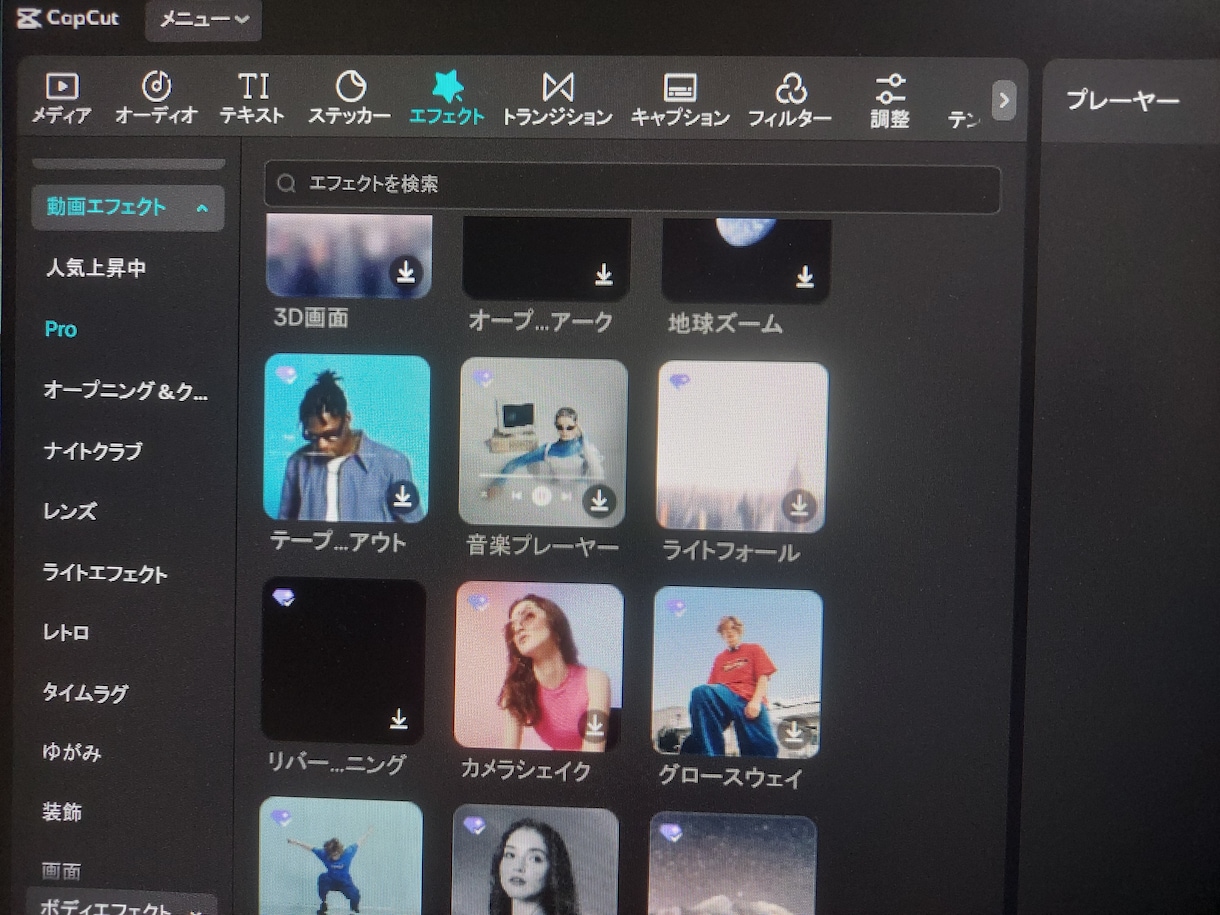Download the 音楽プレーヤー effect

[x=598, y=500]
